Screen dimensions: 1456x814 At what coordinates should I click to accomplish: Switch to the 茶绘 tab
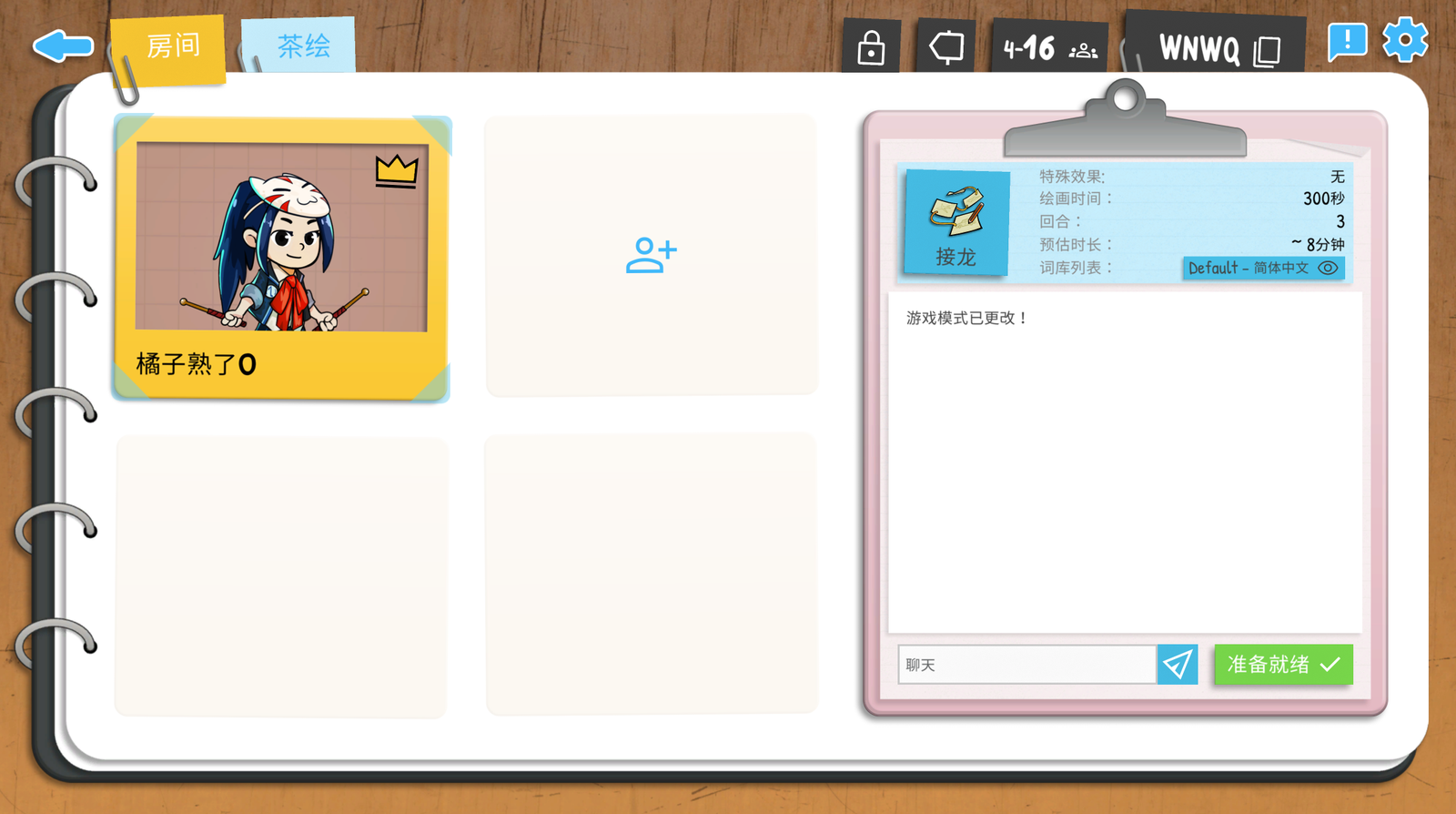299,46
